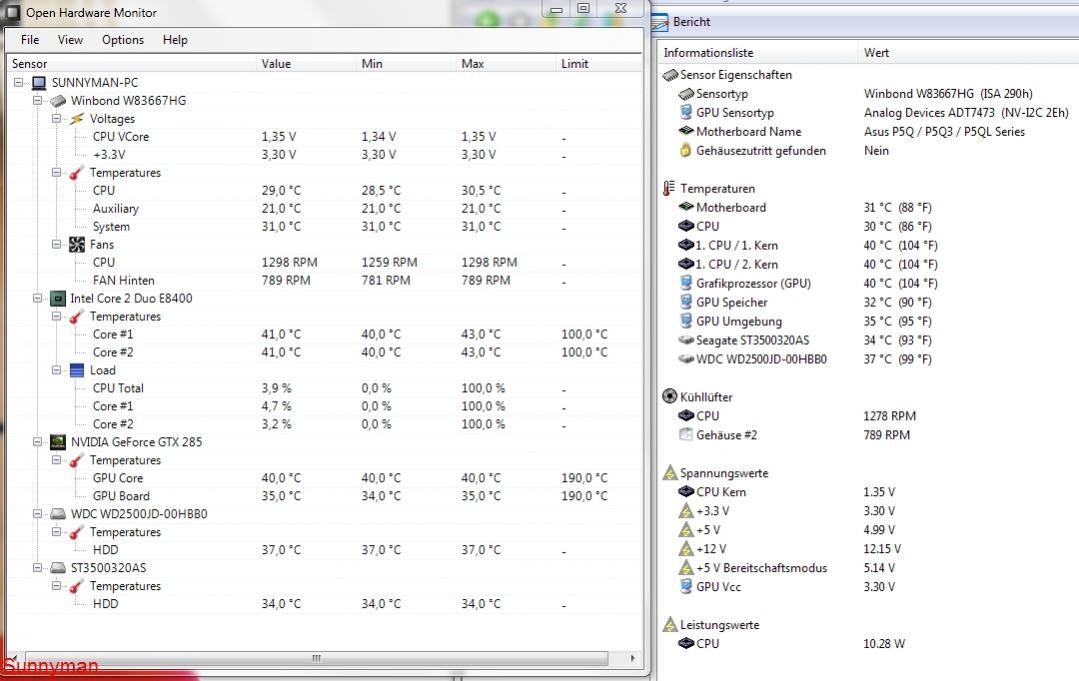Screen dimensions: 1079x681
Task: Click the Motherboard Name icon
Action: 686,131
